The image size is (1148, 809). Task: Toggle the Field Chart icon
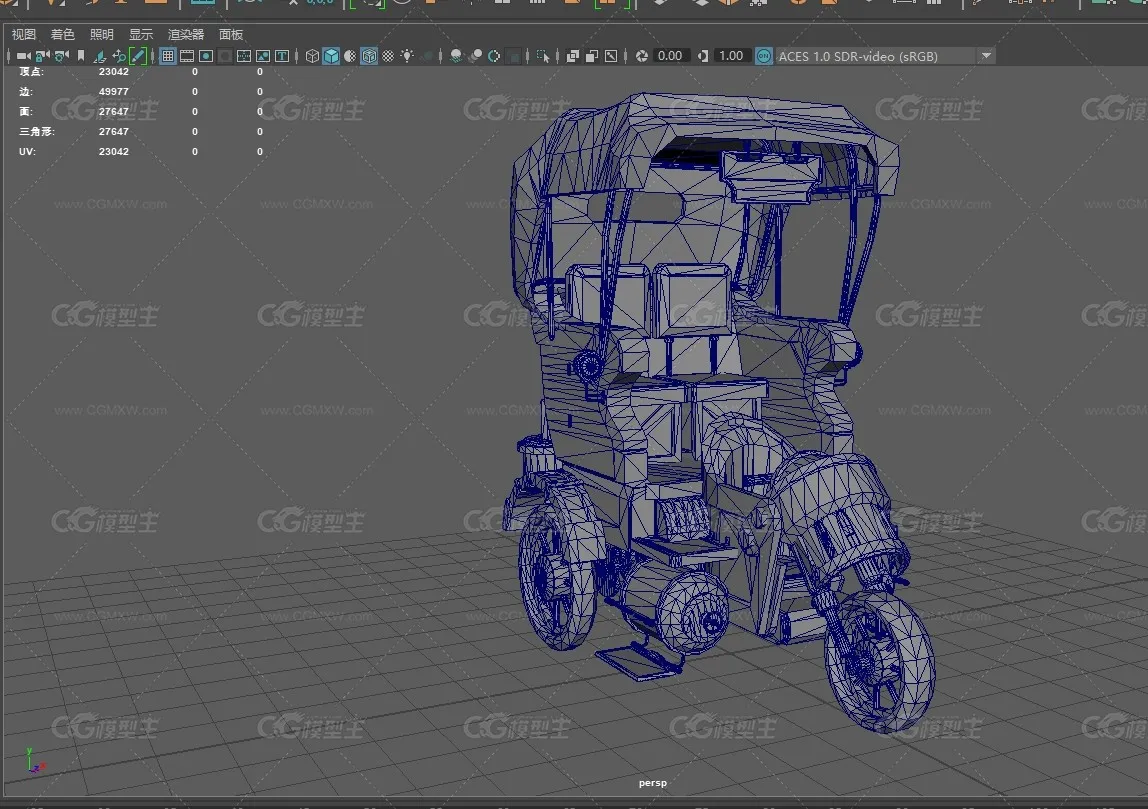click(x=244, y=56)
